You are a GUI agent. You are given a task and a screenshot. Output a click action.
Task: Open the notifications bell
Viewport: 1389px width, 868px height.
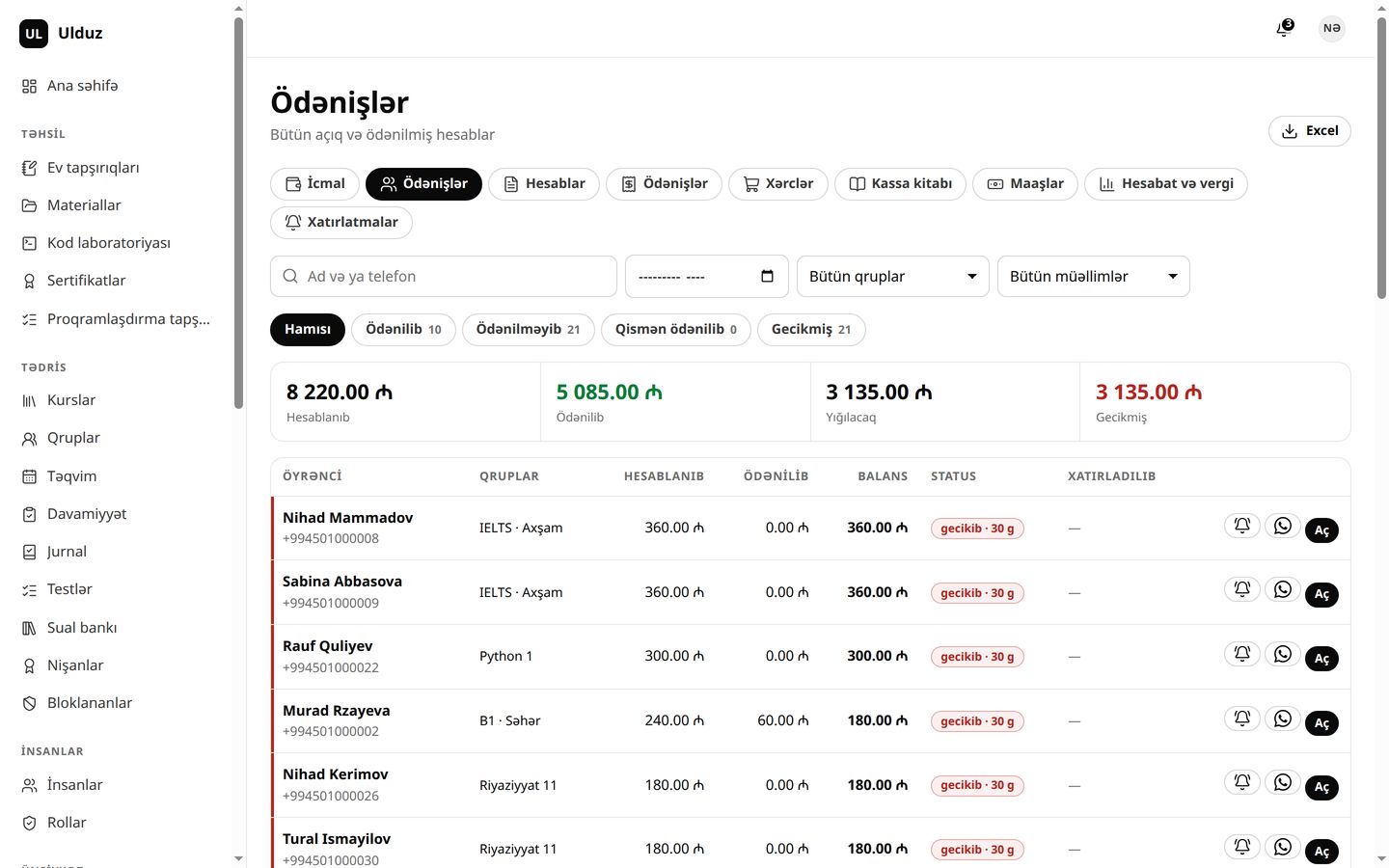(1284, 28)
